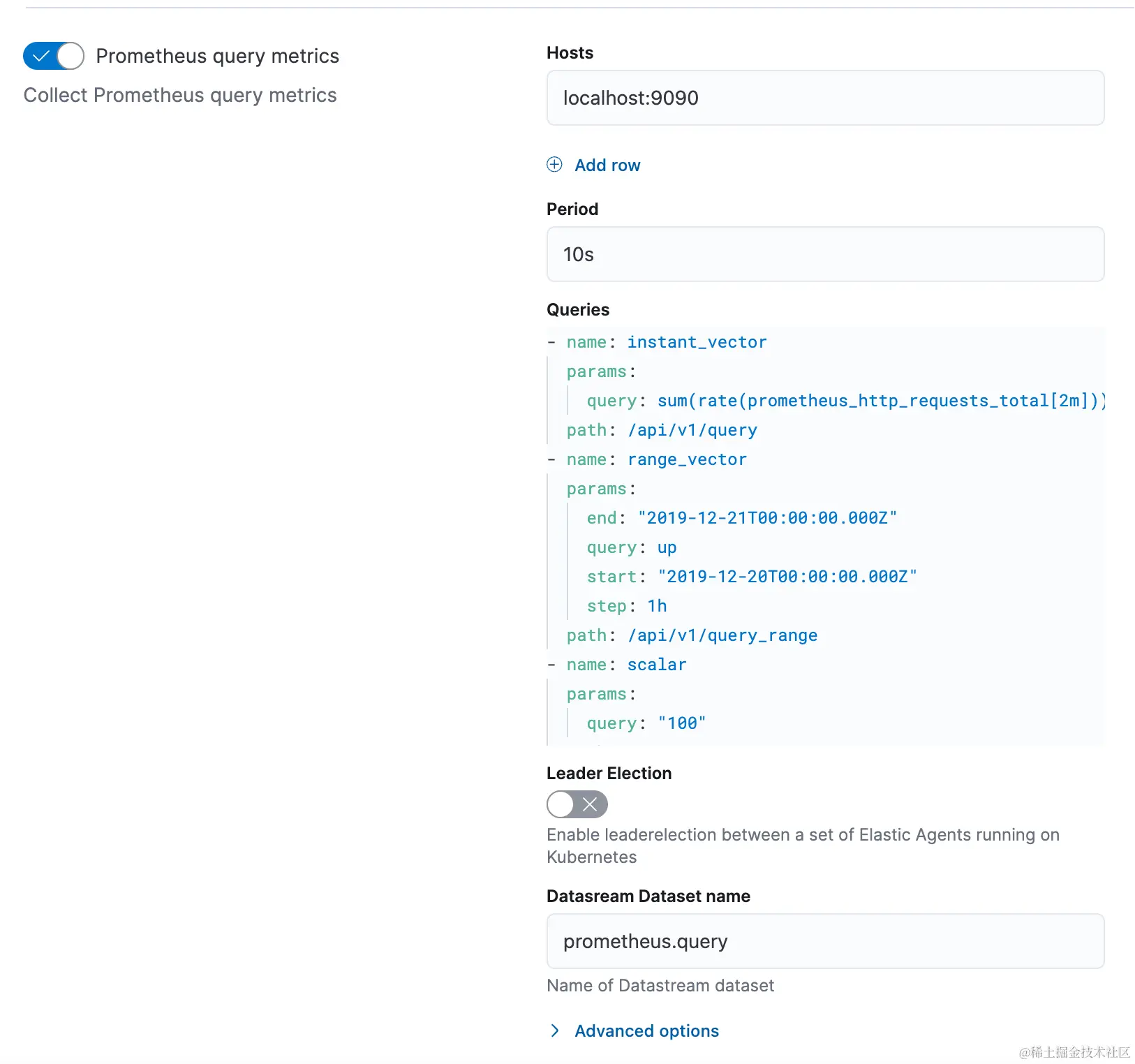1135x1064 pixels.
Task: Click the /api/v1/query_range path value
Action: [x=722, y=635]
